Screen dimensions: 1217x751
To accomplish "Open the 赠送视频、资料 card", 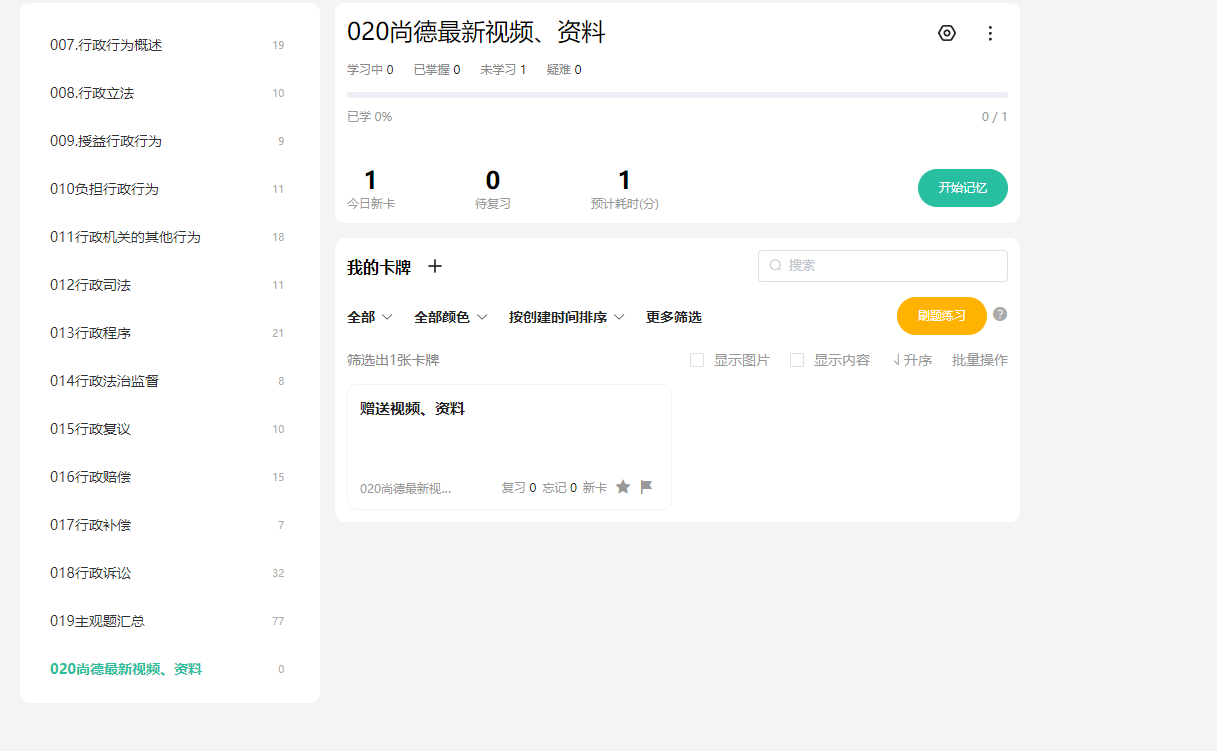I will 509,447.
